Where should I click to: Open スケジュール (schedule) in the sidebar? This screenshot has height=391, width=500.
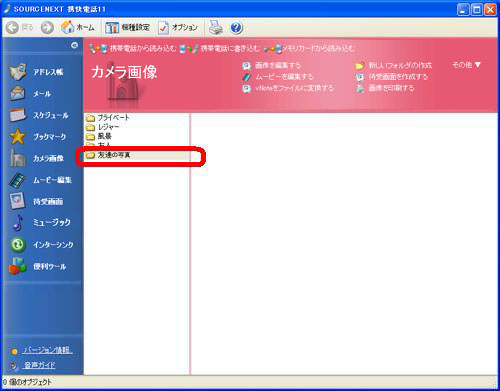click(39, 115)
